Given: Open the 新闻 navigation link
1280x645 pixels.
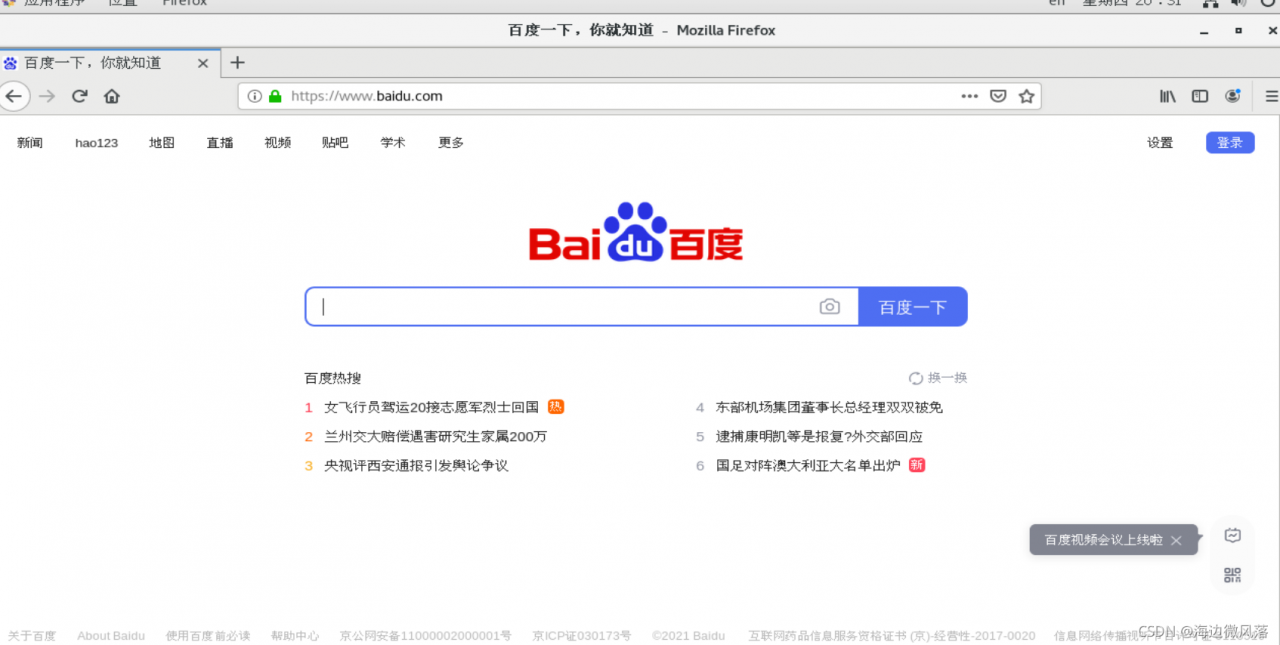Looking at the screenshot, I should 30,143.
